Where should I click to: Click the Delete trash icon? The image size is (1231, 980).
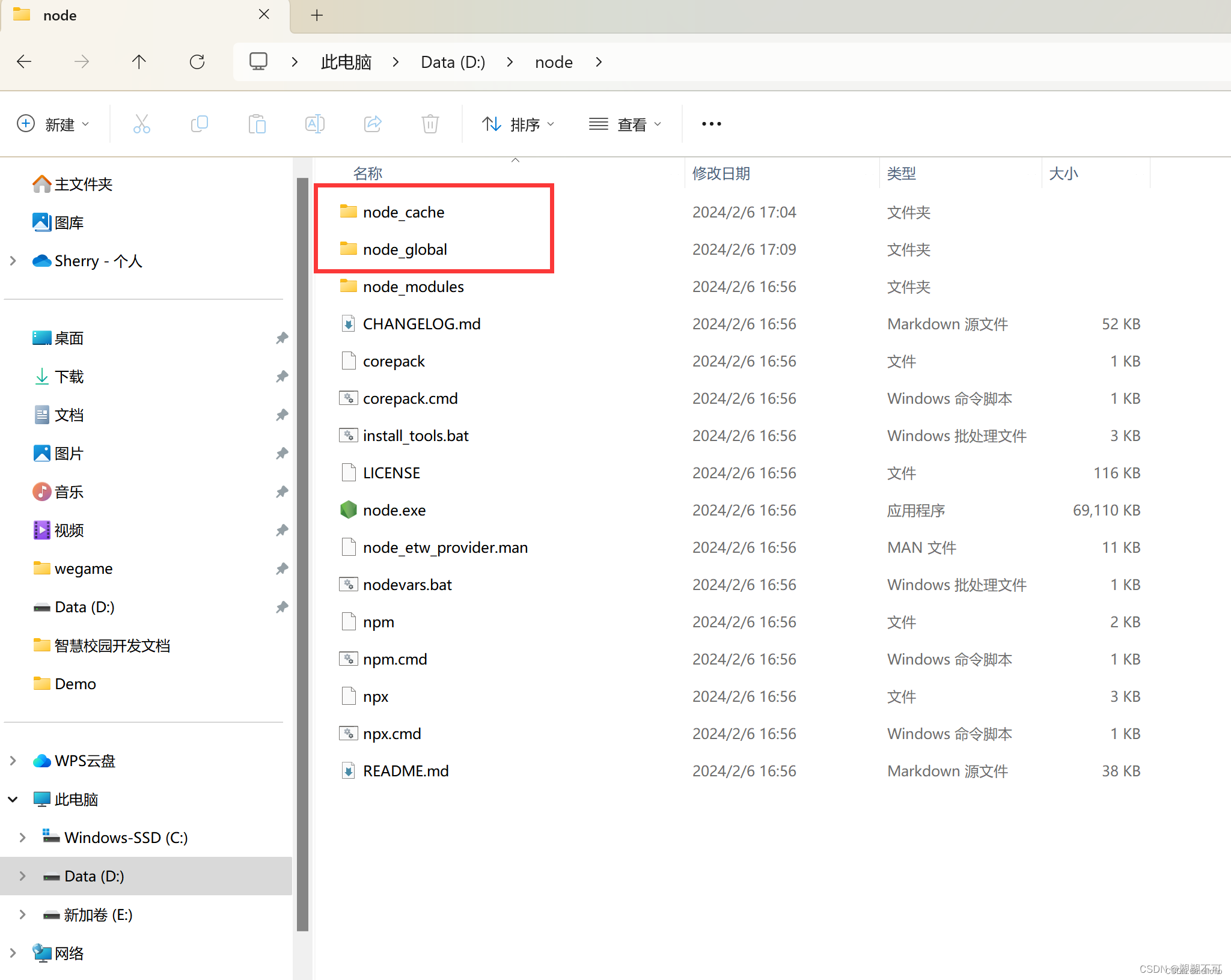point(430,124)
